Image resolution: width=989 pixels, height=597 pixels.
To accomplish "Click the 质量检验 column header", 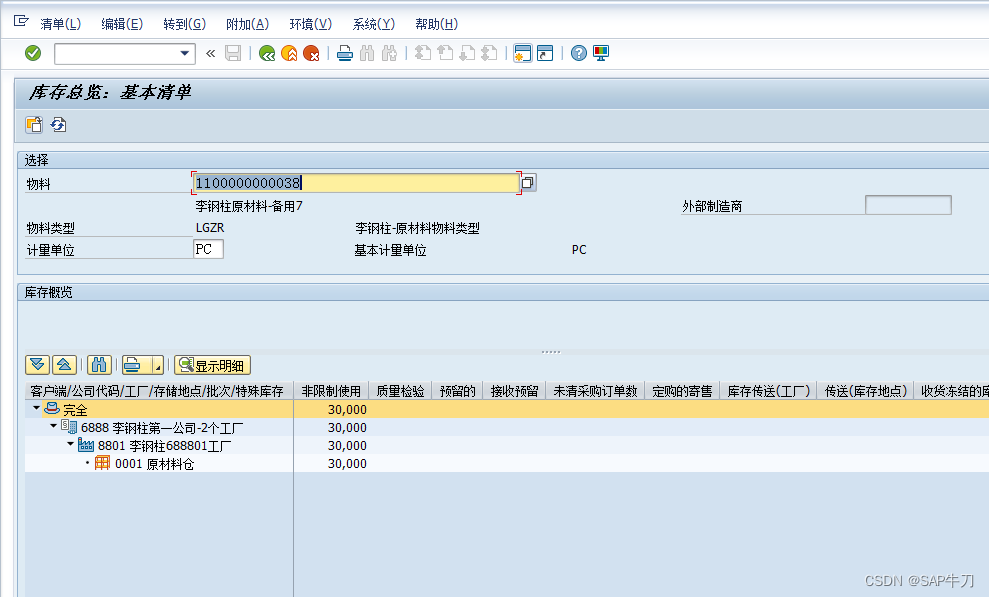I will click(x=400, y=391).
